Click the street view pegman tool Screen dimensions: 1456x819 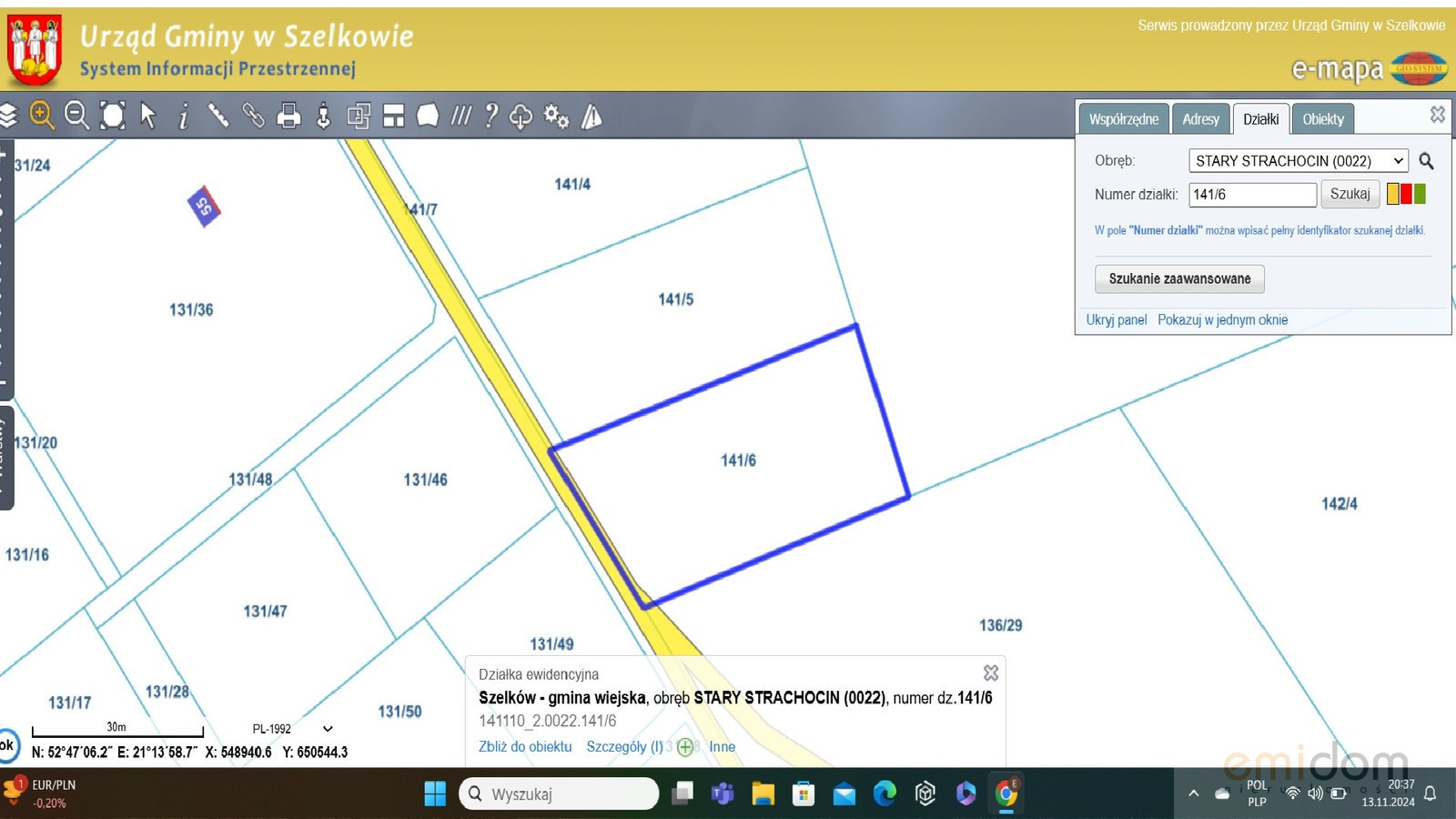(324, 116)
